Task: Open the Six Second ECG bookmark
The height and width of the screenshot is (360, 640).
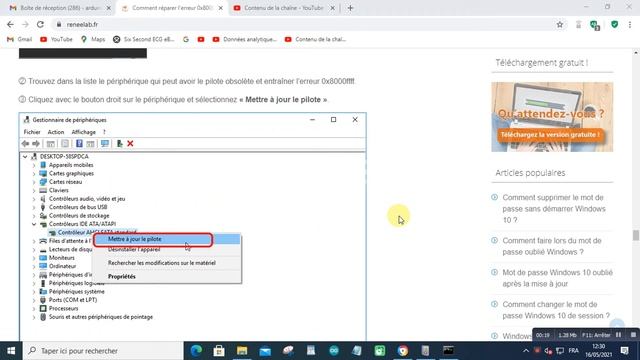Action: (144, 39)
